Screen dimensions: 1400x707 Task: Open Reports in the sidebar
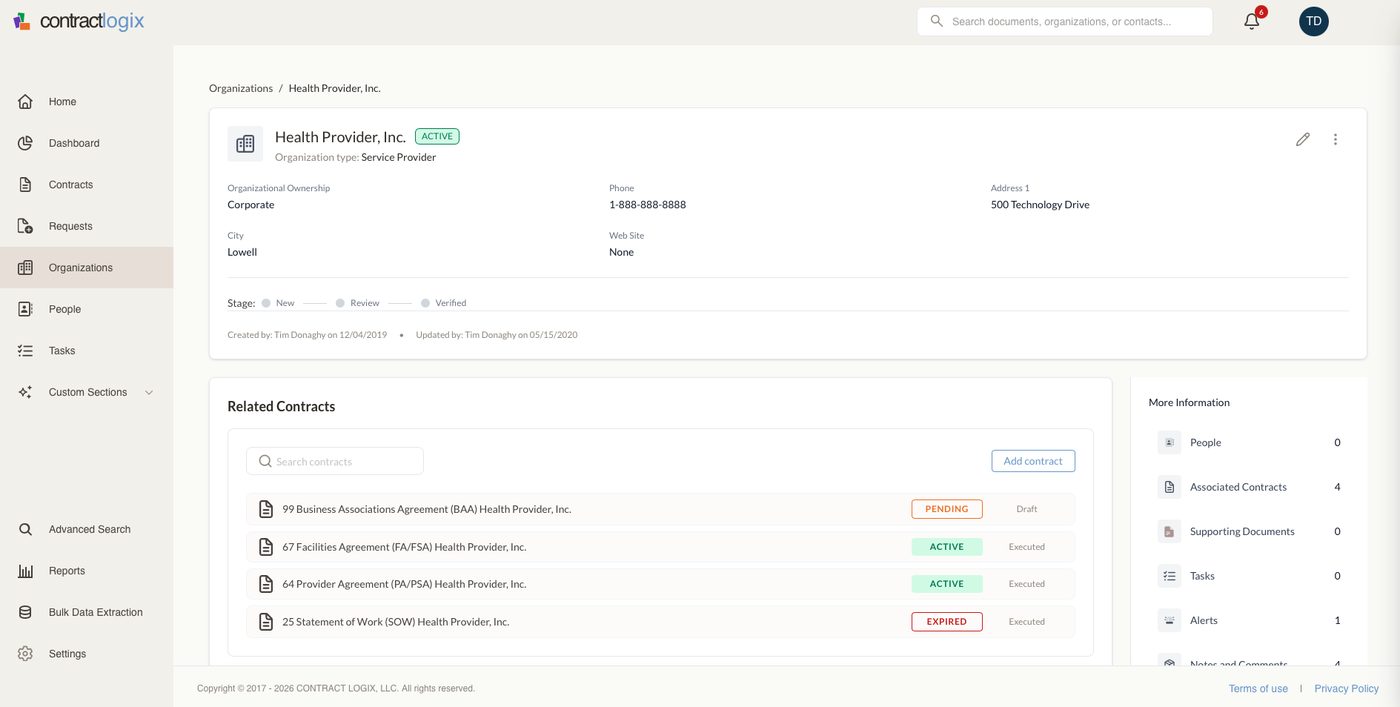(86, 571)
